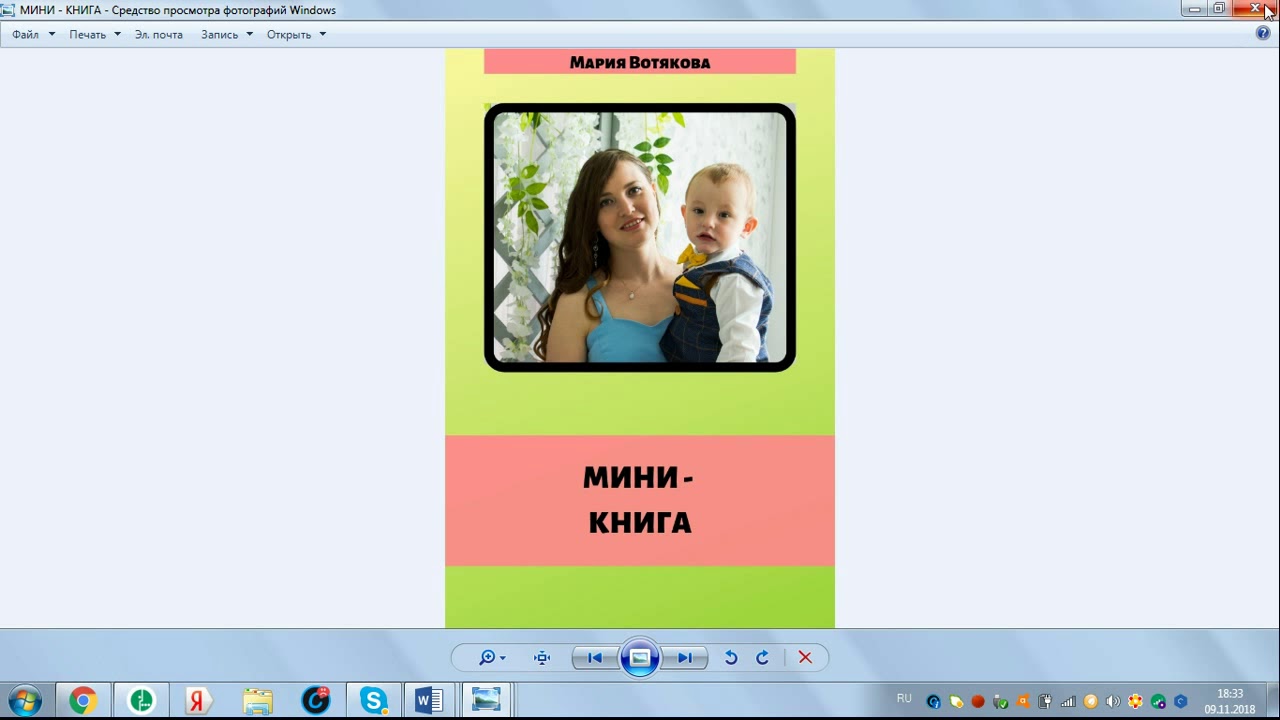The width and height of the screenshot is (1280, 720).
Task: Open Skype from the taskbar
Action: tap(373, 700)
